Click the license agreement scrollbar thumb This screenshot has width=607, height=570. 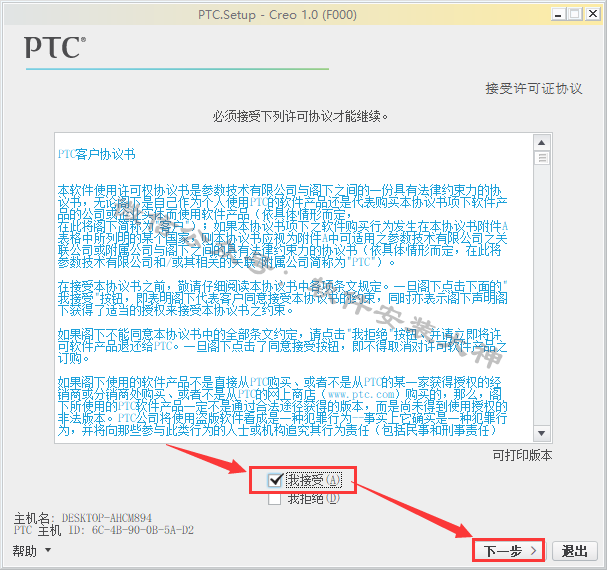click(x=542, y=158)
